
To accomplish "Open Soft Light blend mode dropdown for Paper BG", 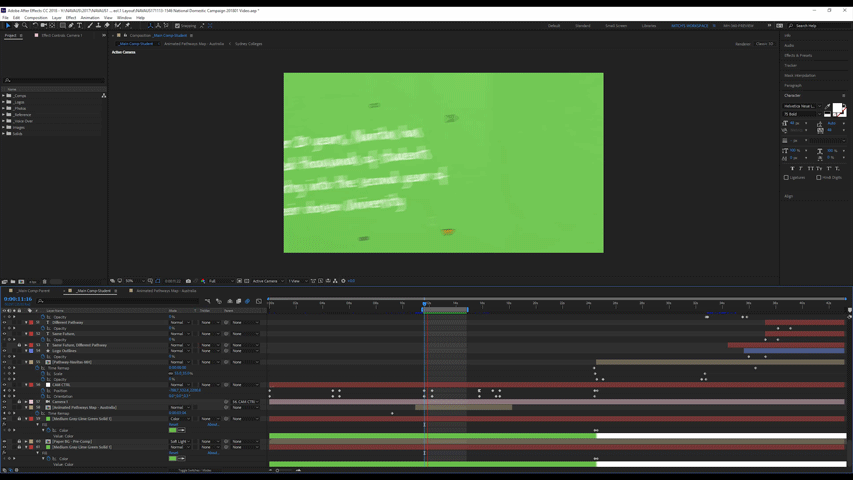I will point(180,441).
